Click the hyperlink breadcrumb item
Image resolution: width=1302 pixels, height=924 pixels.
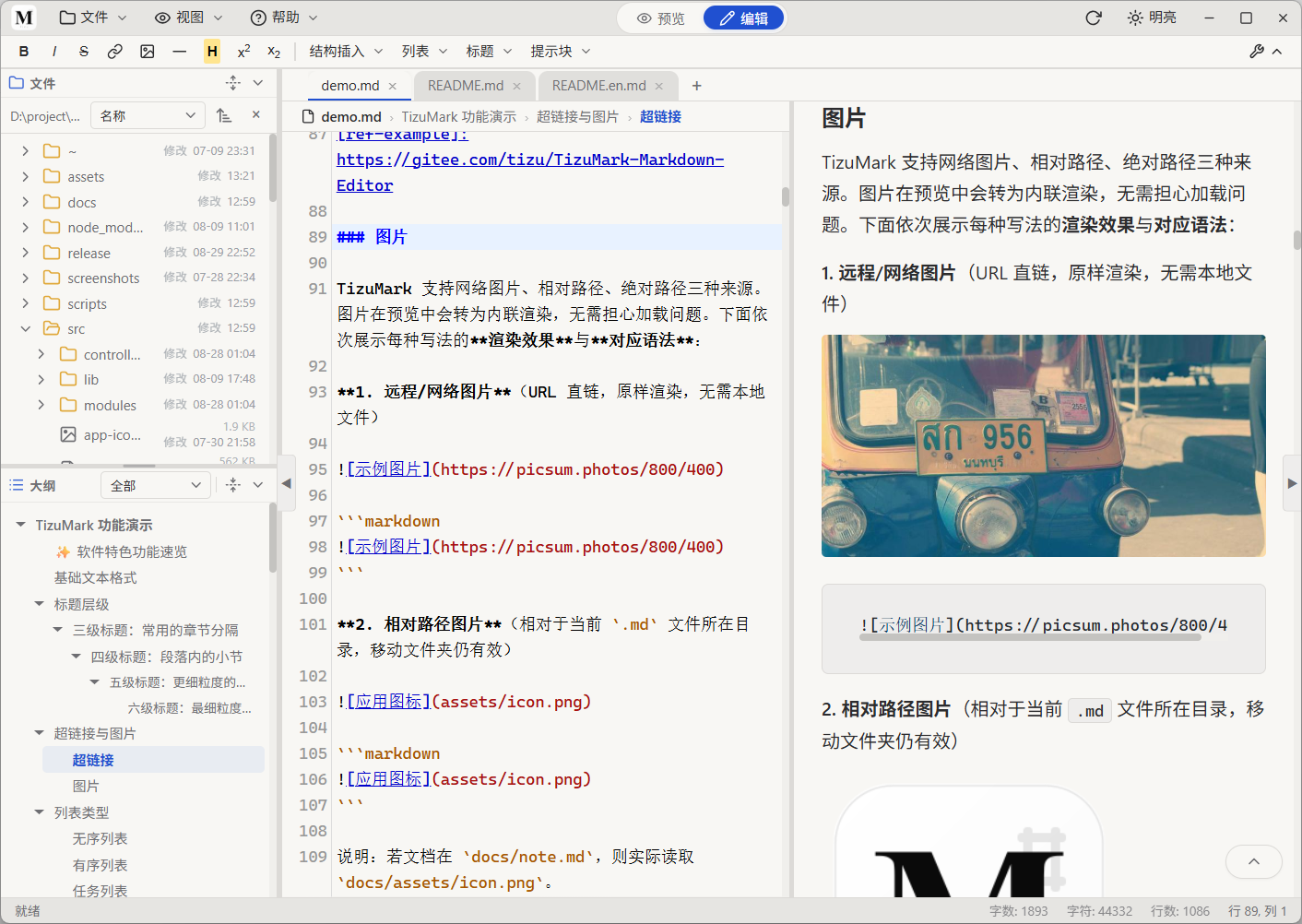click(660, 116)
